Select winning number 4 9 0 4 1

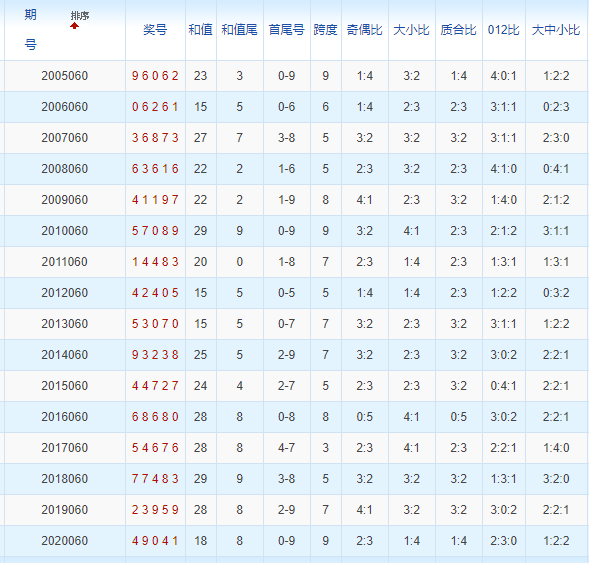pyautogui.click(x=155, y=540)
